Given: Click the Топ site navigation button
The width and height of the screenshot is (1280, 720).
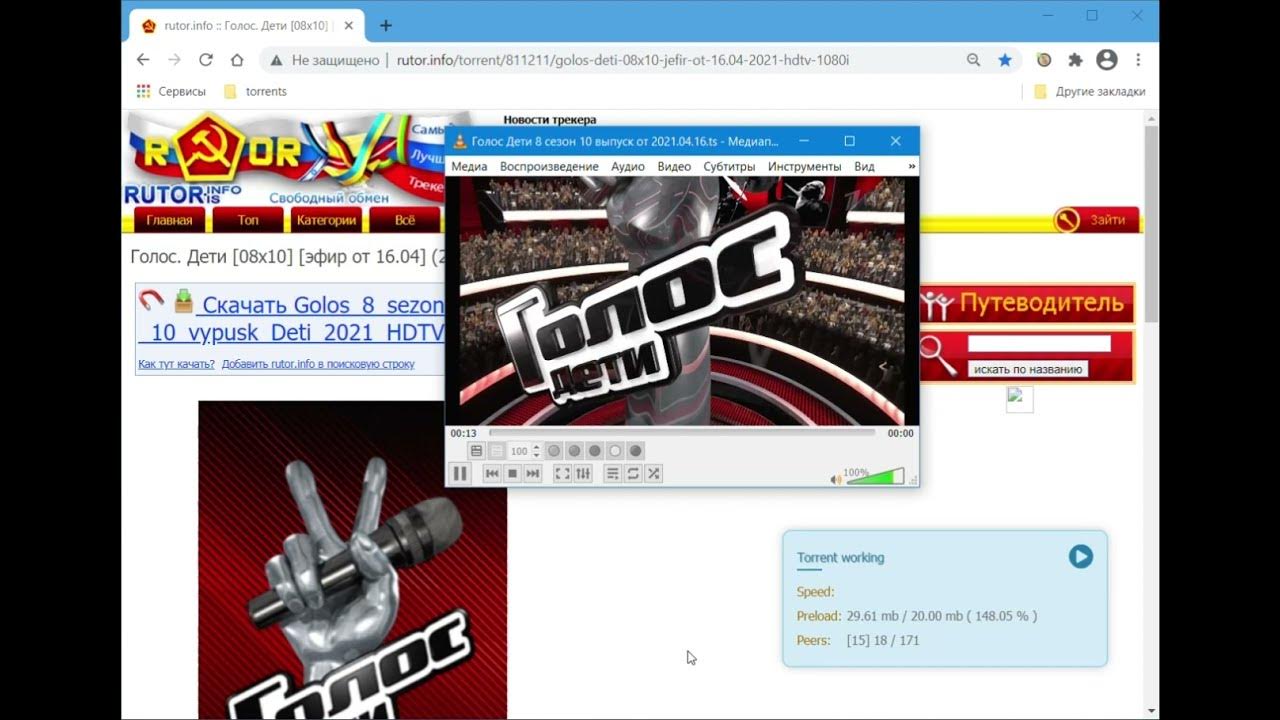Looking at the screenshot, I should coord(248,220).
